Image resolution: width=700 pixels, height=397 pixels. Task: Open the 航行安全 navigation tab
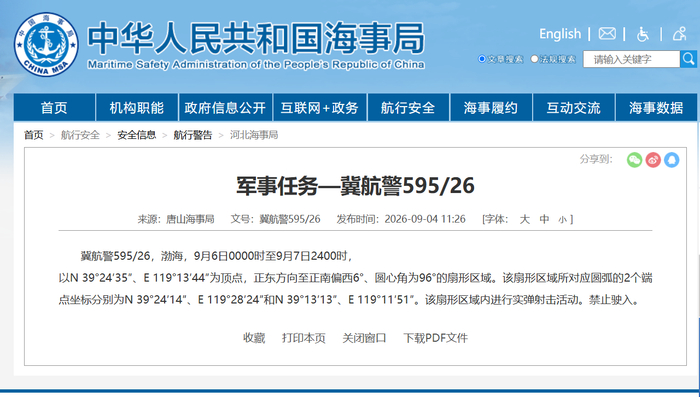pyautogui.click(x=408, y=108)
